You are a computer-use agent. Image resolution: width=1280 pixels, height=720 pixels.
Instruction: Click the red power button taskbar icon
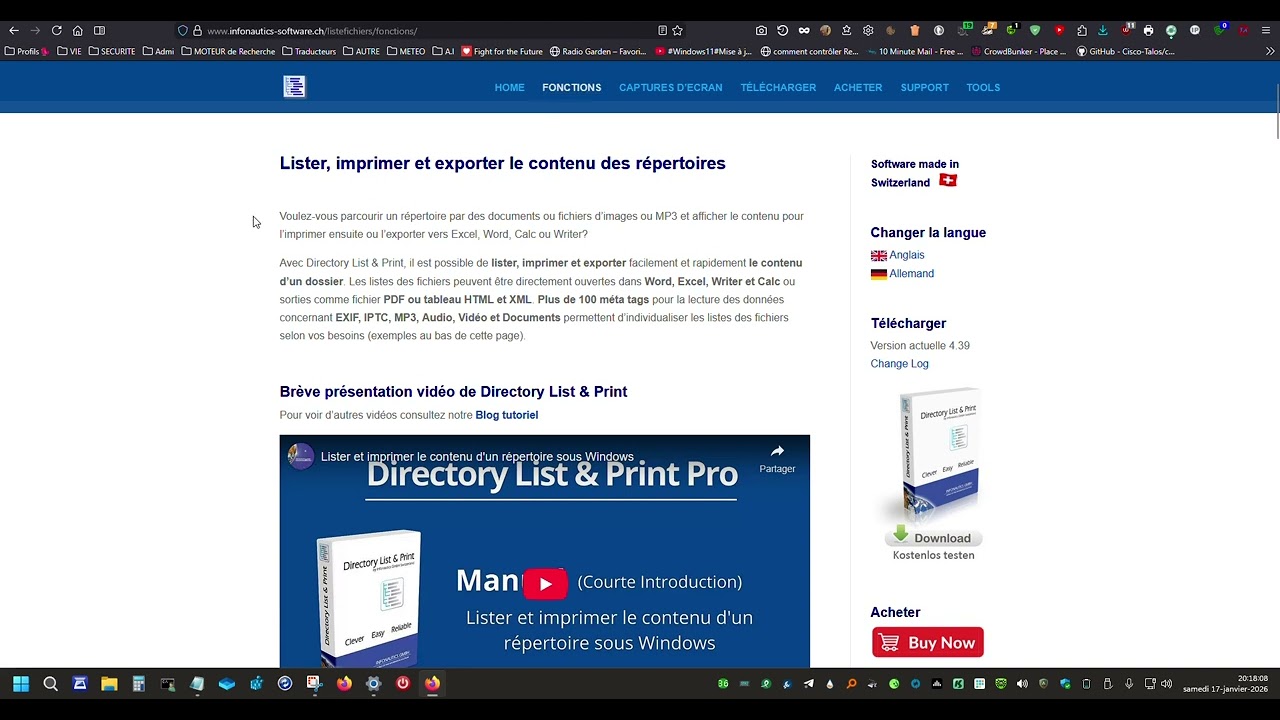pyautogui.click(x=403, y=684)
